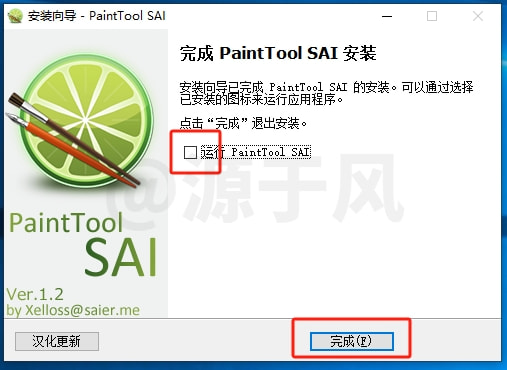Select the heading 完成 PaintTool SAI 安装
The height and width of the screenshot is (370, 507).
[x=278, y=53]
